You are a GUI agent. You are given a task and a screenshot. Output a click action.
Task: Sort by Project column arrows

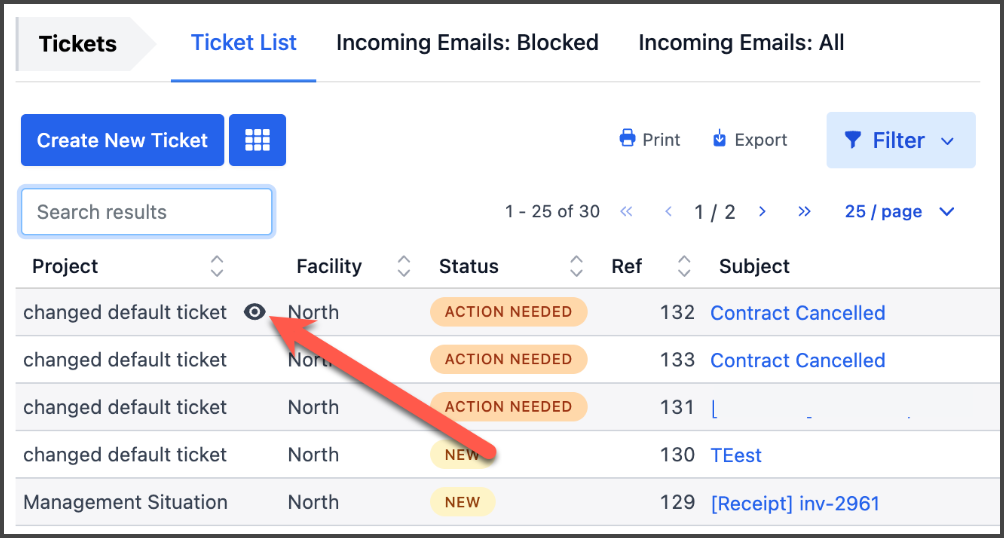pos(217,266)
